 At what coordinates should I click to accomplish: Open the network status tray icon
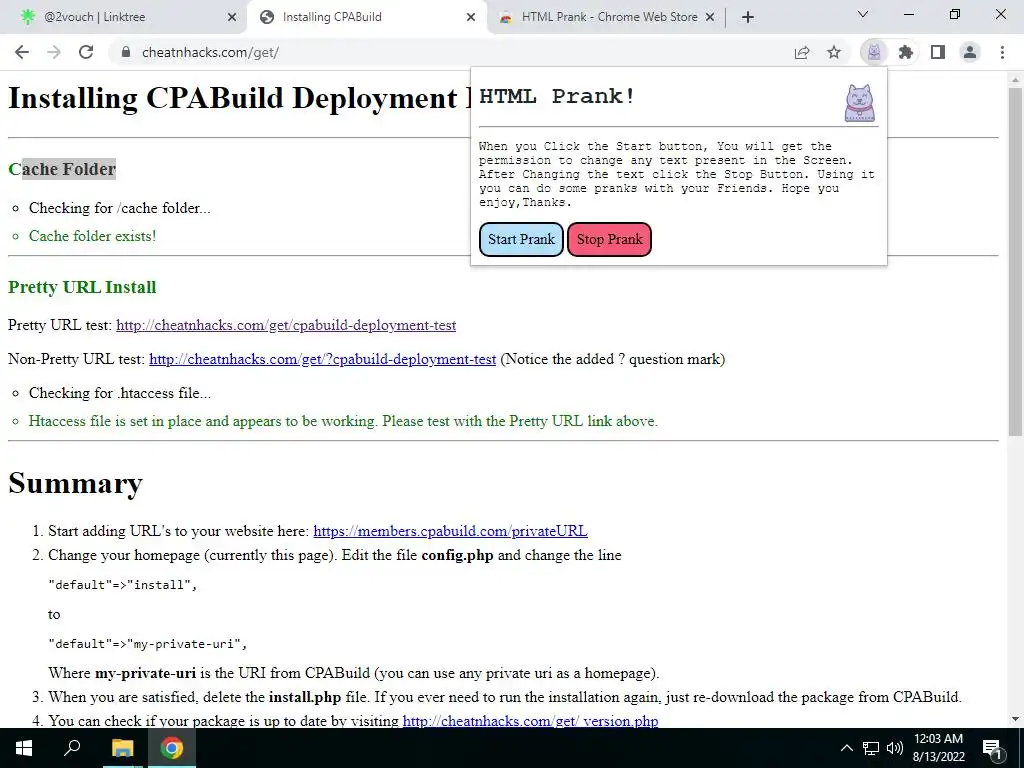point(871,748)
